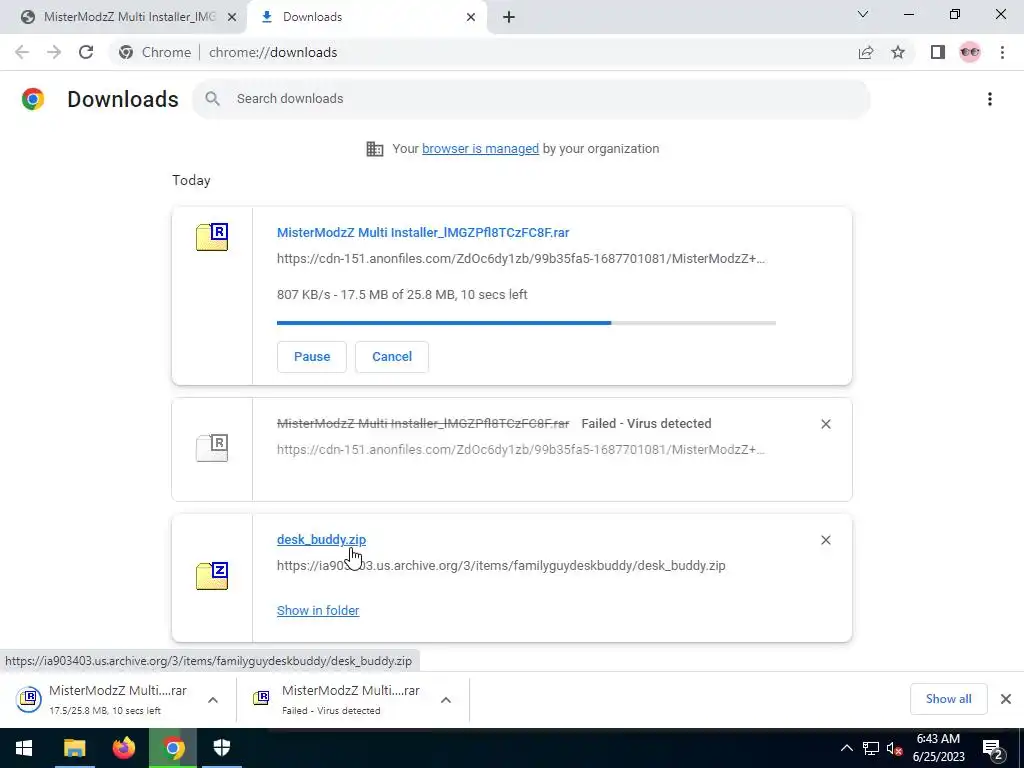
Task: Open tab search chevron in title bar
Action: coord(863,14)
